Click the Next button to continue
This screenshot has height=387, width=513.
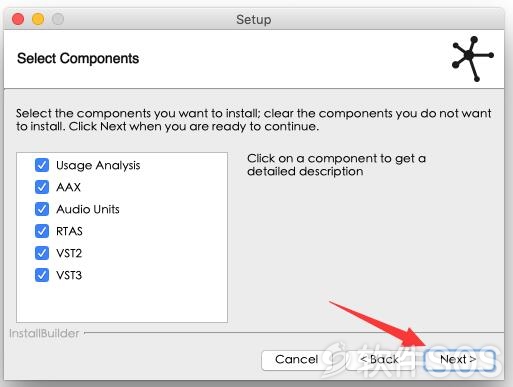[x=460, y=359]
